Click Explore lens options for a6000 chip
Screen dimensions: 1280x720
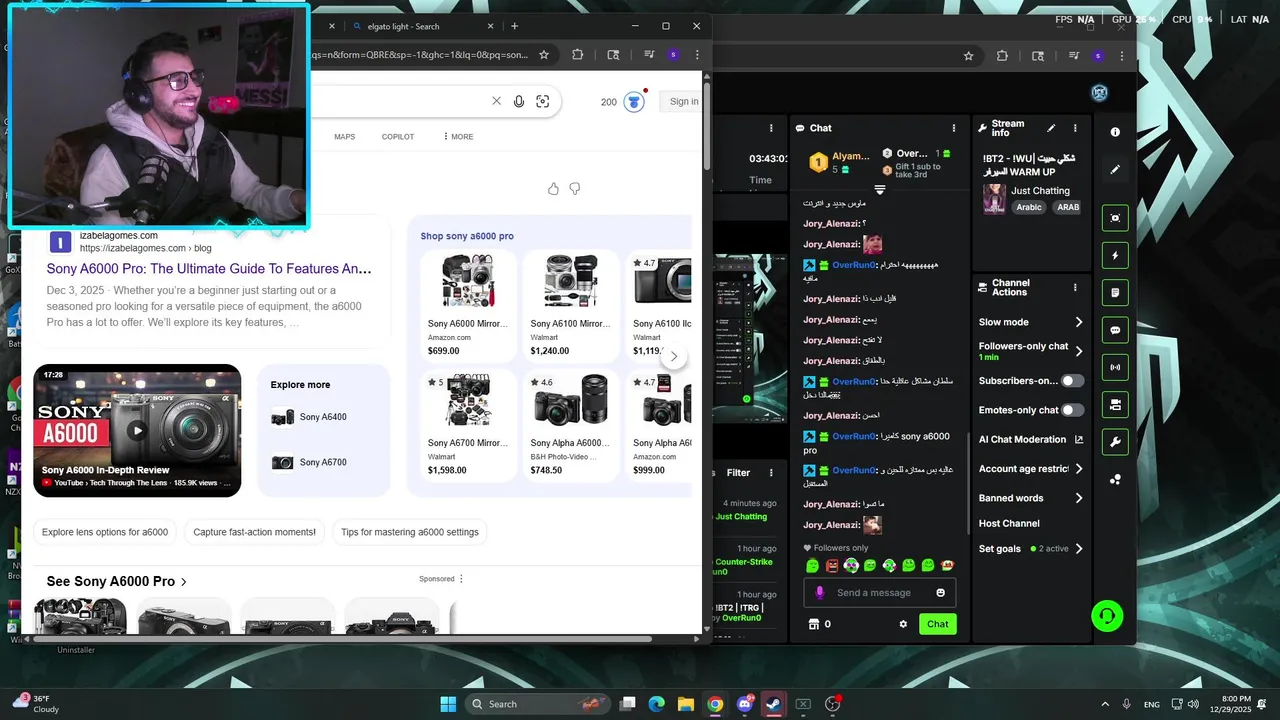(105, 532)
